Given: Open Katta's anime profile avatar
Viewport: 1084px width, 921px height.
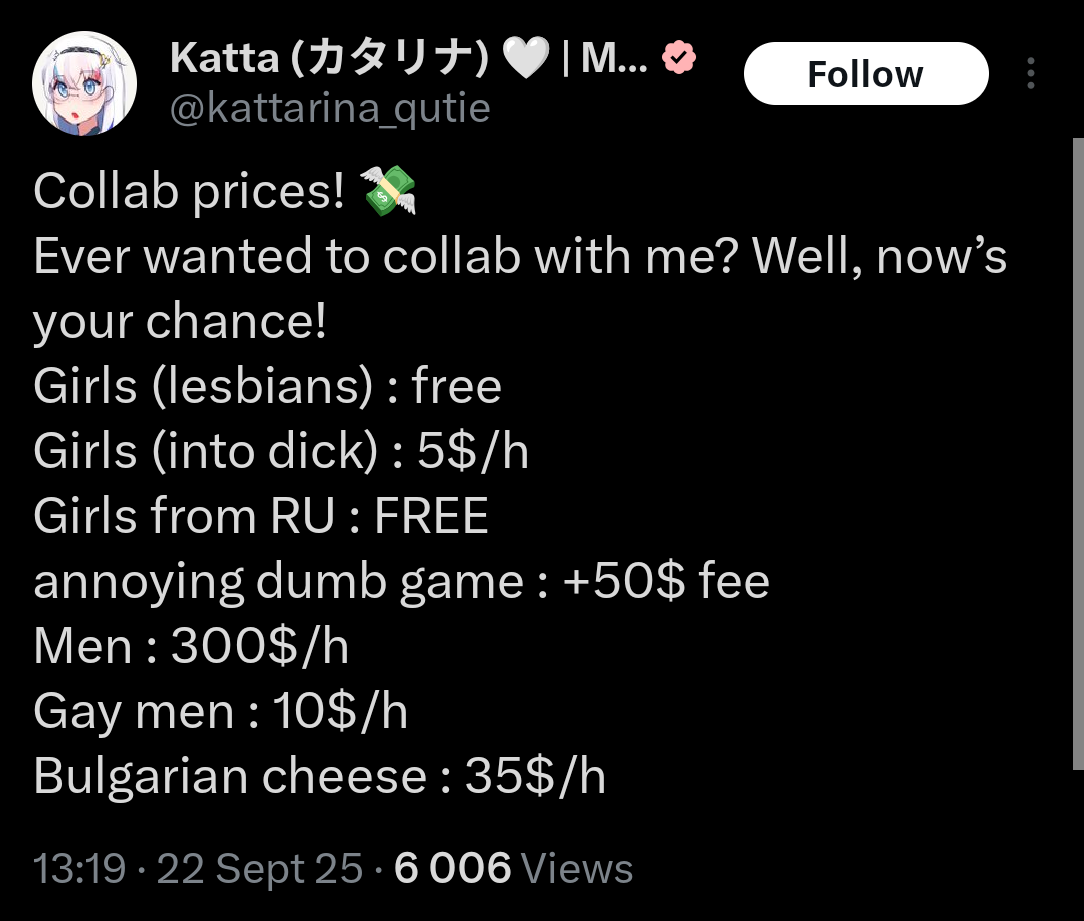Looking at the screenshot, I should click(x=84, y=84).
